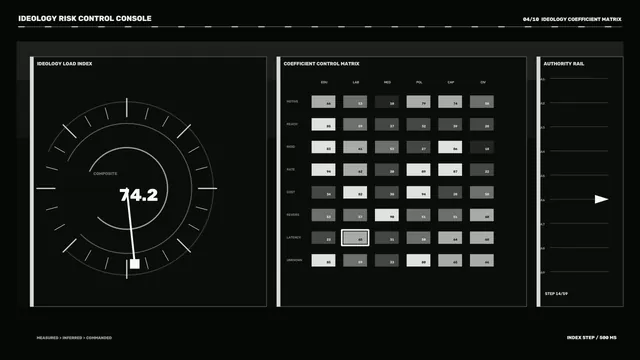Click the Authority Rail arrow pointer
640x360 pixels.
[601, 199]
